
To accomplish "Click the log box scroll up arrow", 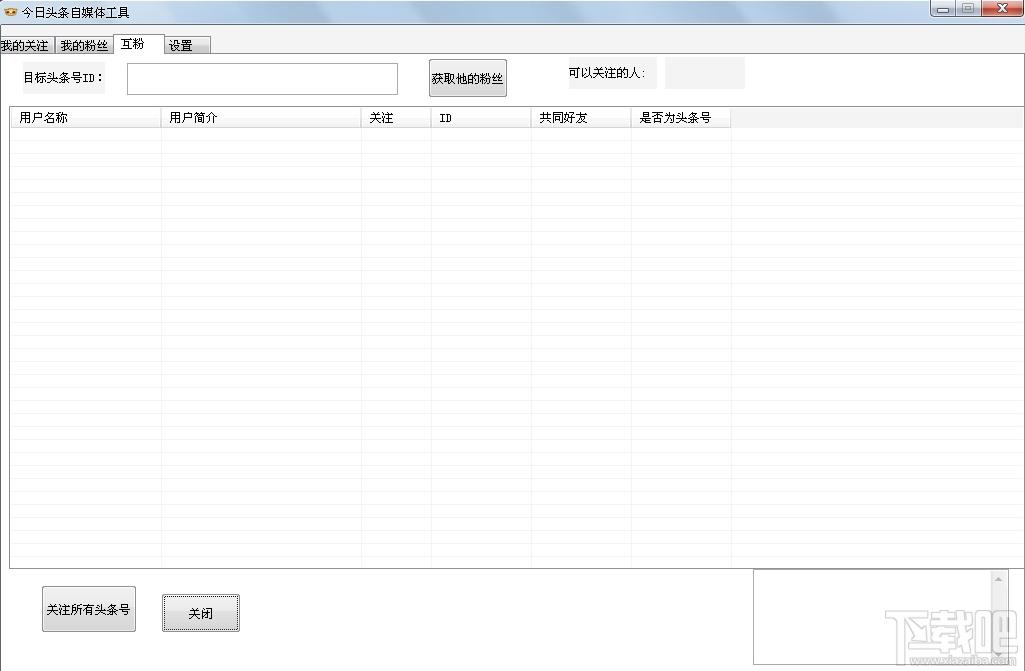I will [999, 579].
